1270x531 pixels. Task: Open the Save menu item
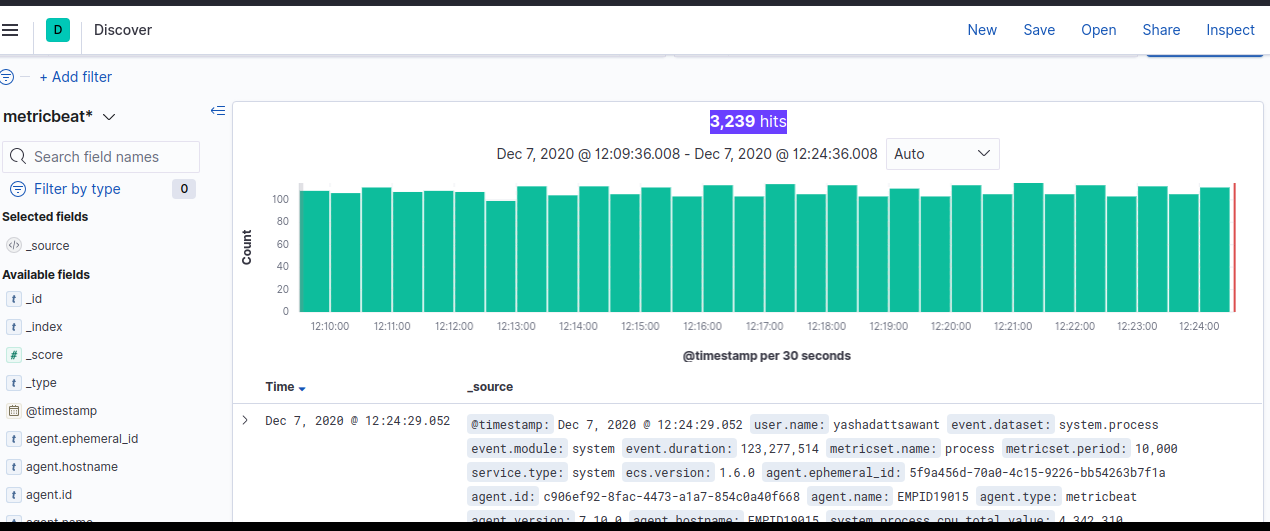click(x=1039, y=30)
